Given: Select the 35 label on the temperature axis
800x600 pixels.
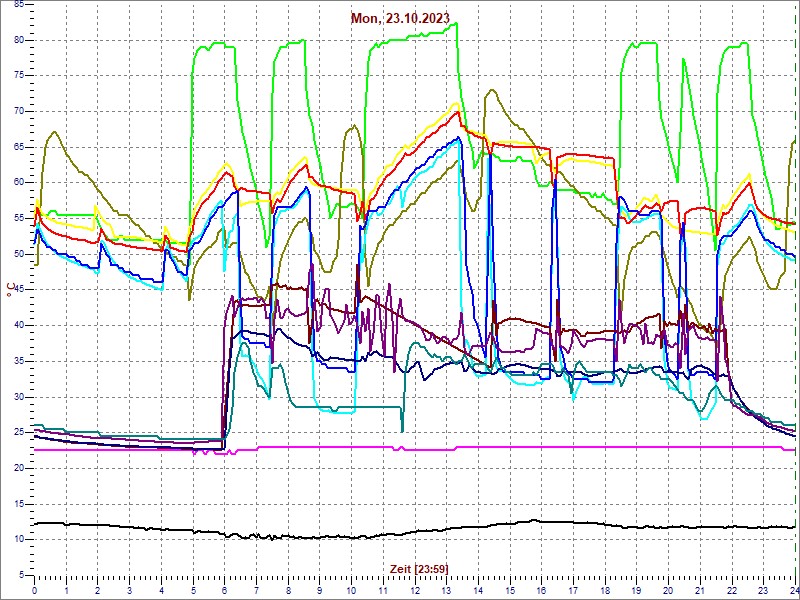Looking at the screenshot, I should pos(19,361).
